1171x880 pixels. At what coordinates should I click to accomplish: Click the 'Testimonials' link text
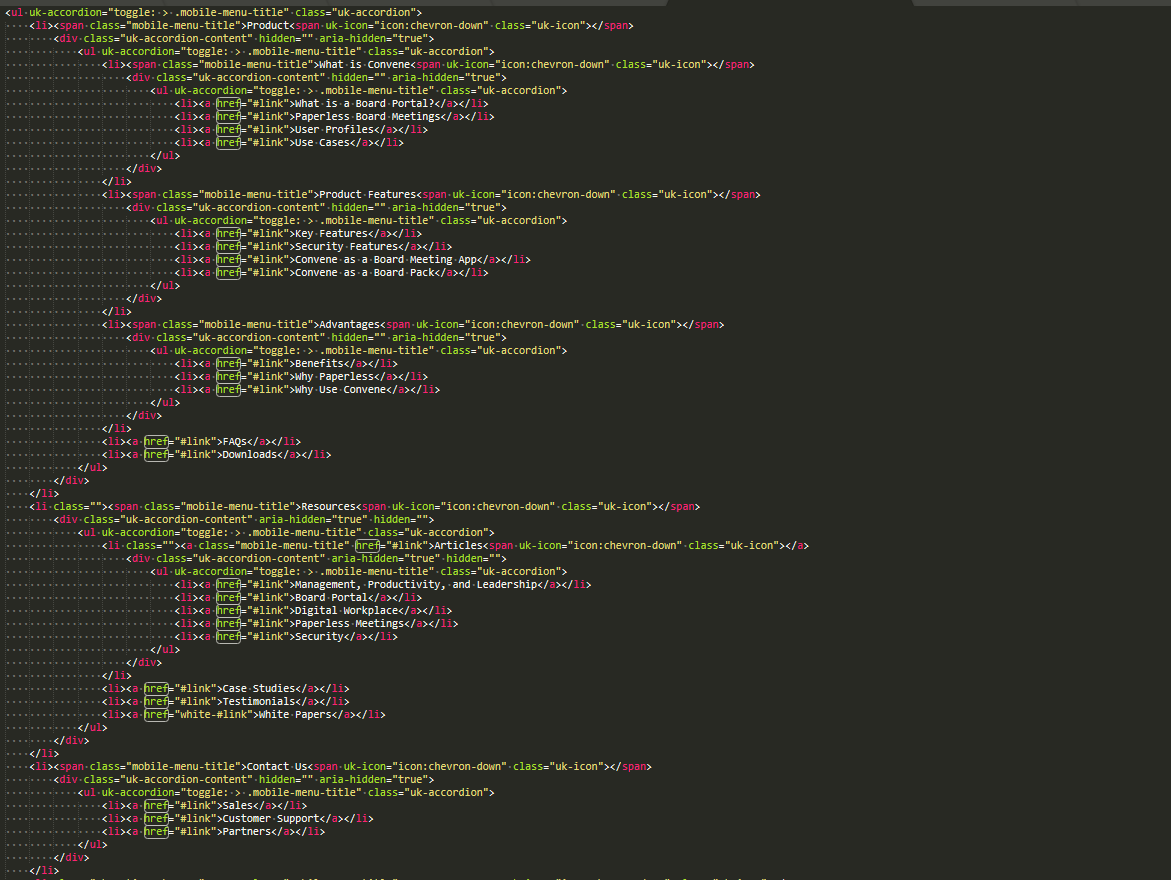[258, 701]
